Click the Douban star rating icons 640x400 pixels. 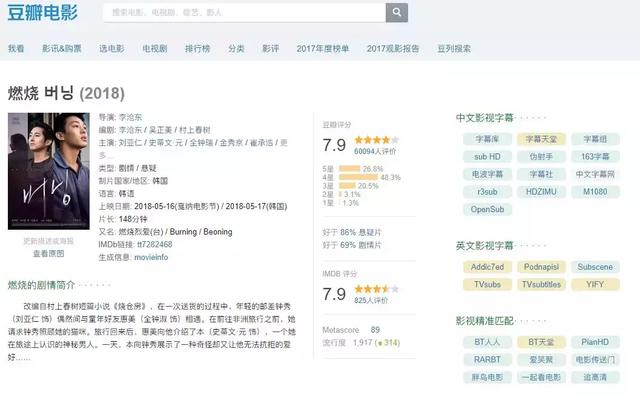(x=376, y=140)
